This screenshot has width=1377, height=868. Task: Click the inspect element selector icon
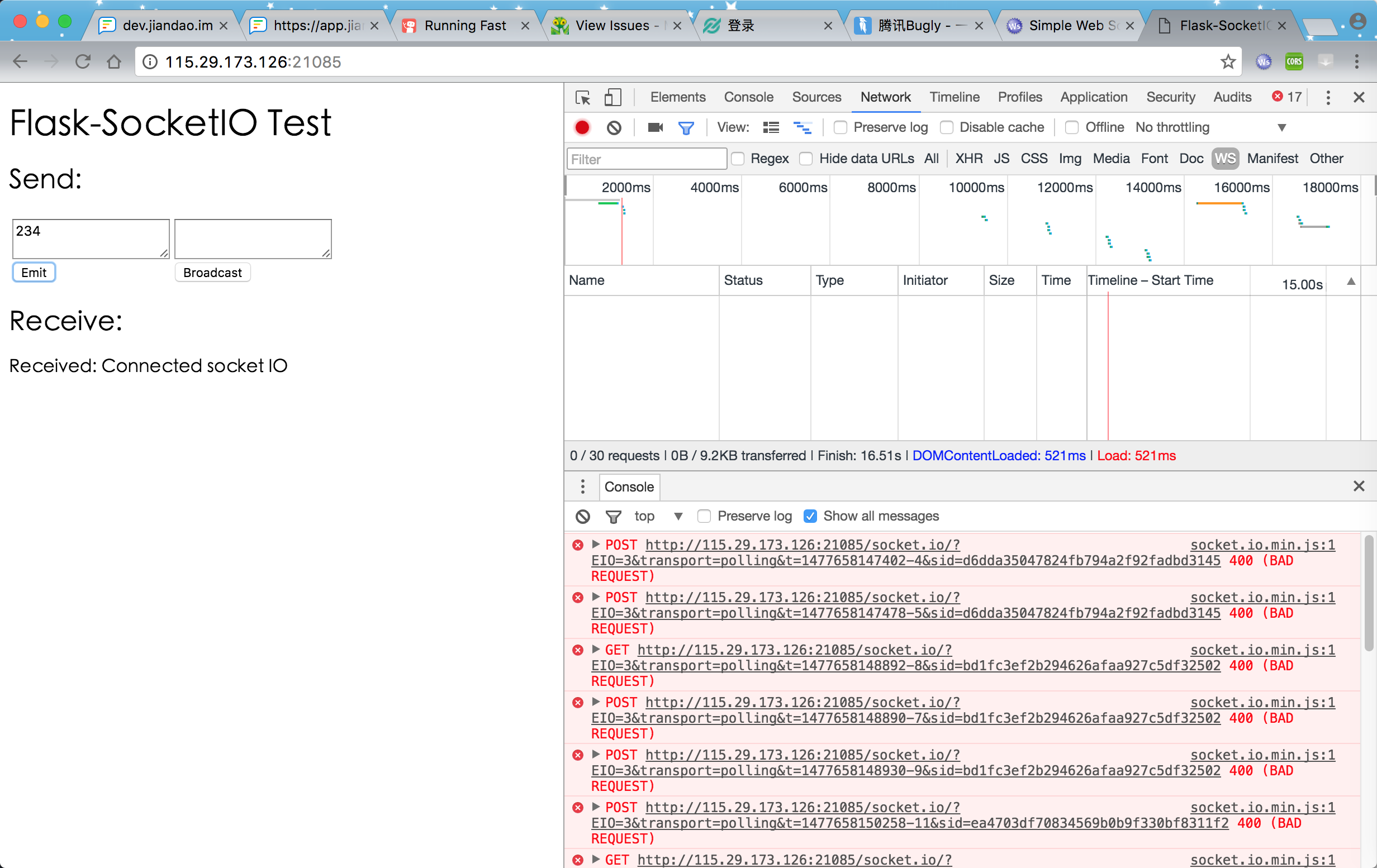[x=583, y=97]
